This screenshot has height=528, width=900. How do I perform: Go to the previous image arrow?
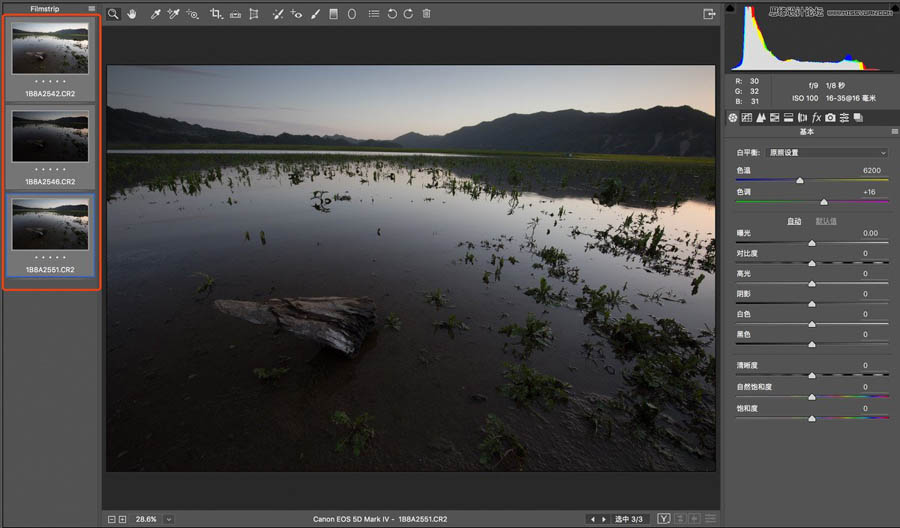[x=593, y=519]
